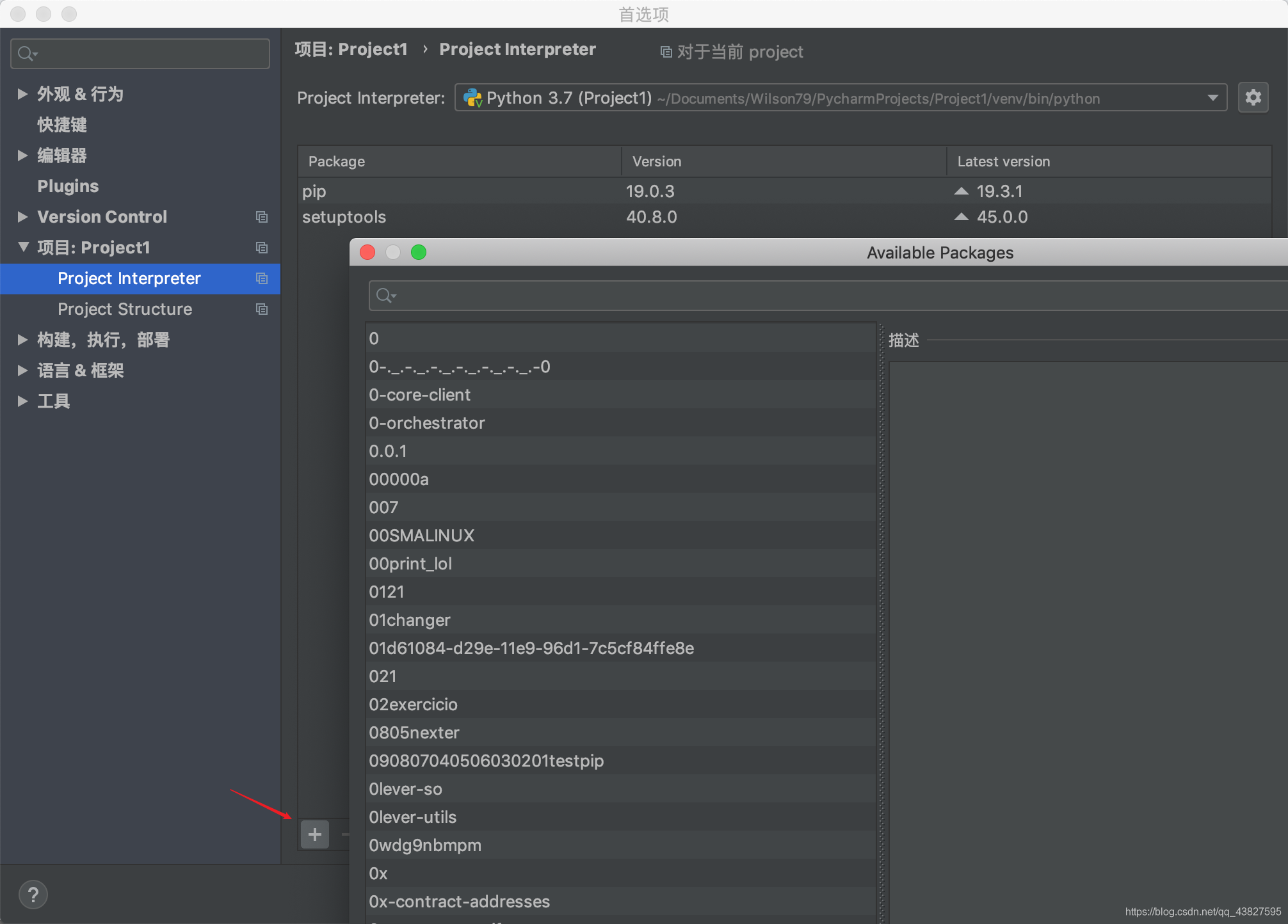Select package 0-._.-._.-._.-._.-._.-._.-0

(621, 366)
